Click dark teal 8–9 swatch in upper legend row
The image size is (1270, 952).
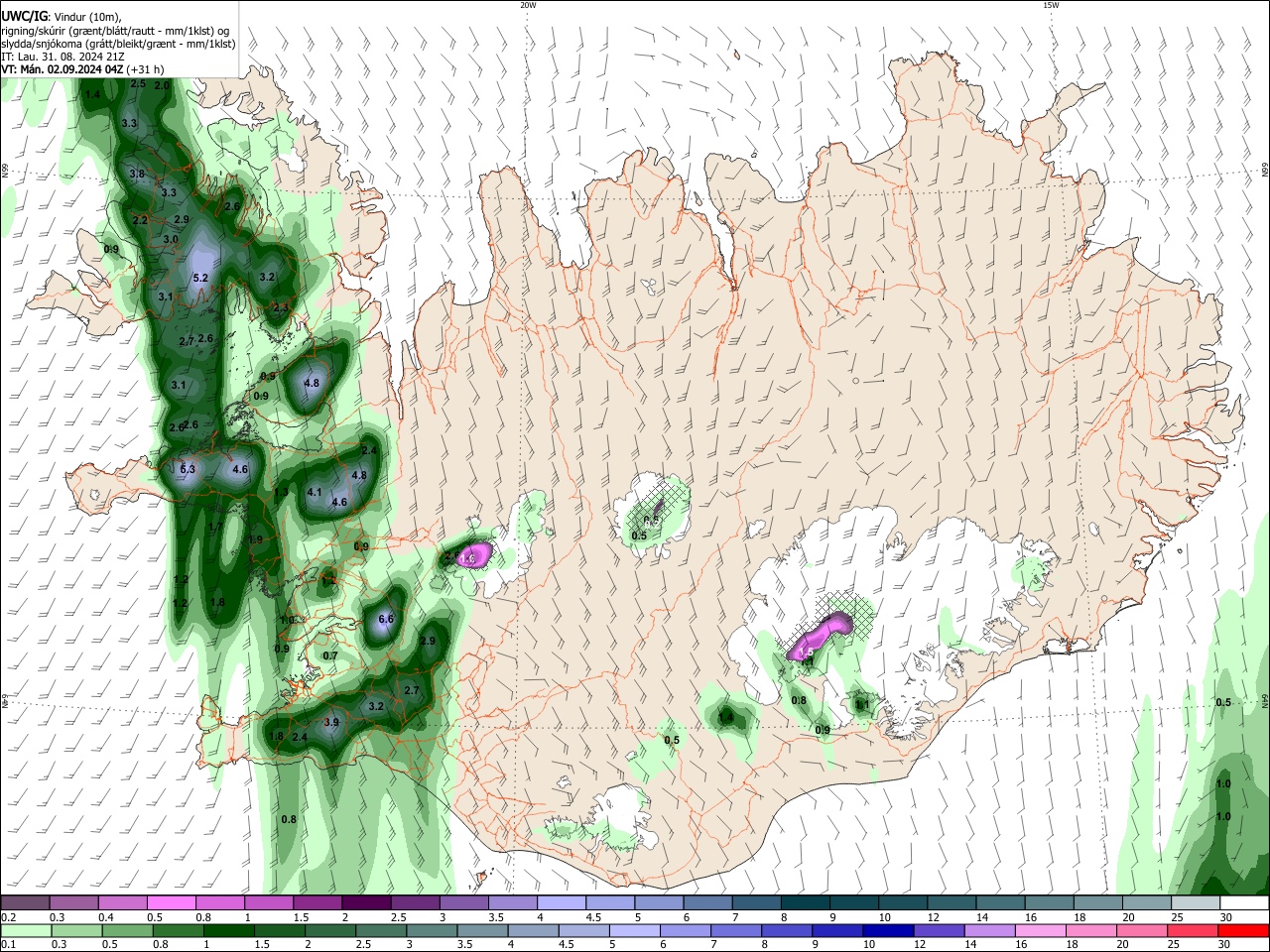[805, 902]
